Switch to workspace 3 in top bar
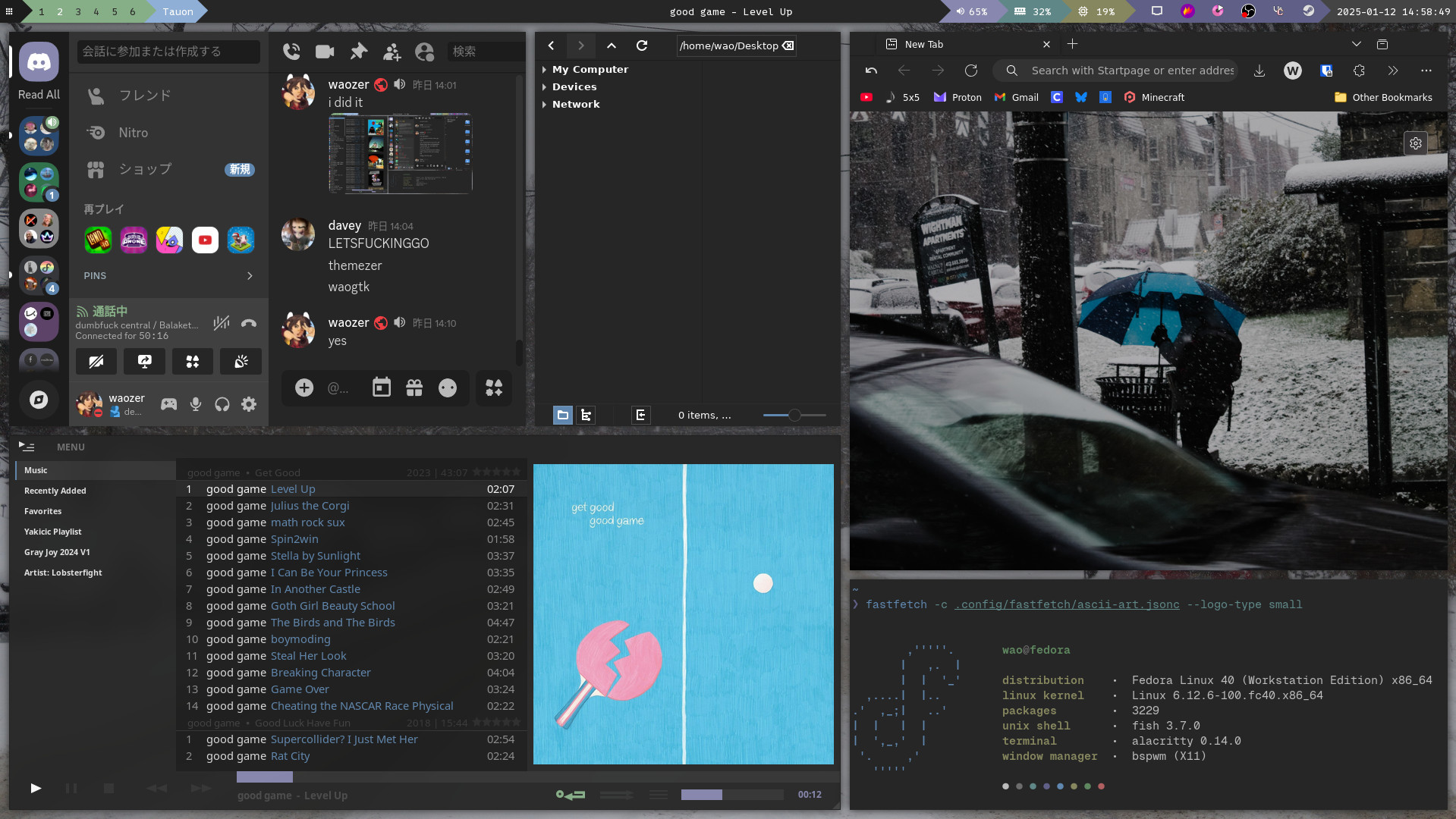Screen dimensions: 1456x819 [x=78, y=11]
